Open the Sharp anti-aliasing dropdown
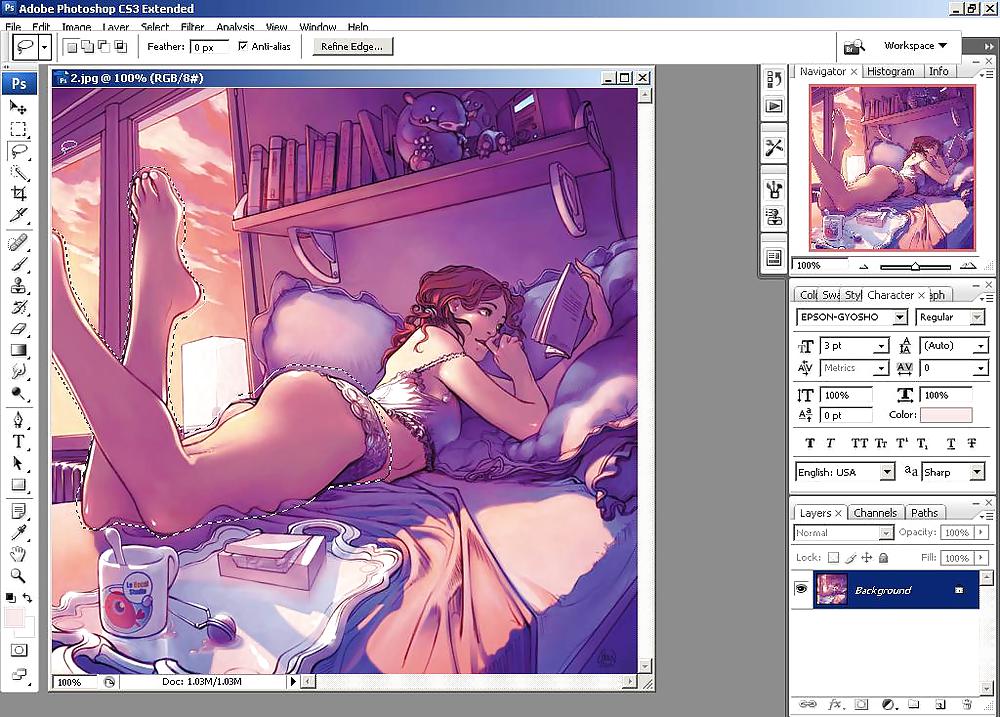The width and height of the screenshot is (1000, 717). (x=977, y=473)
